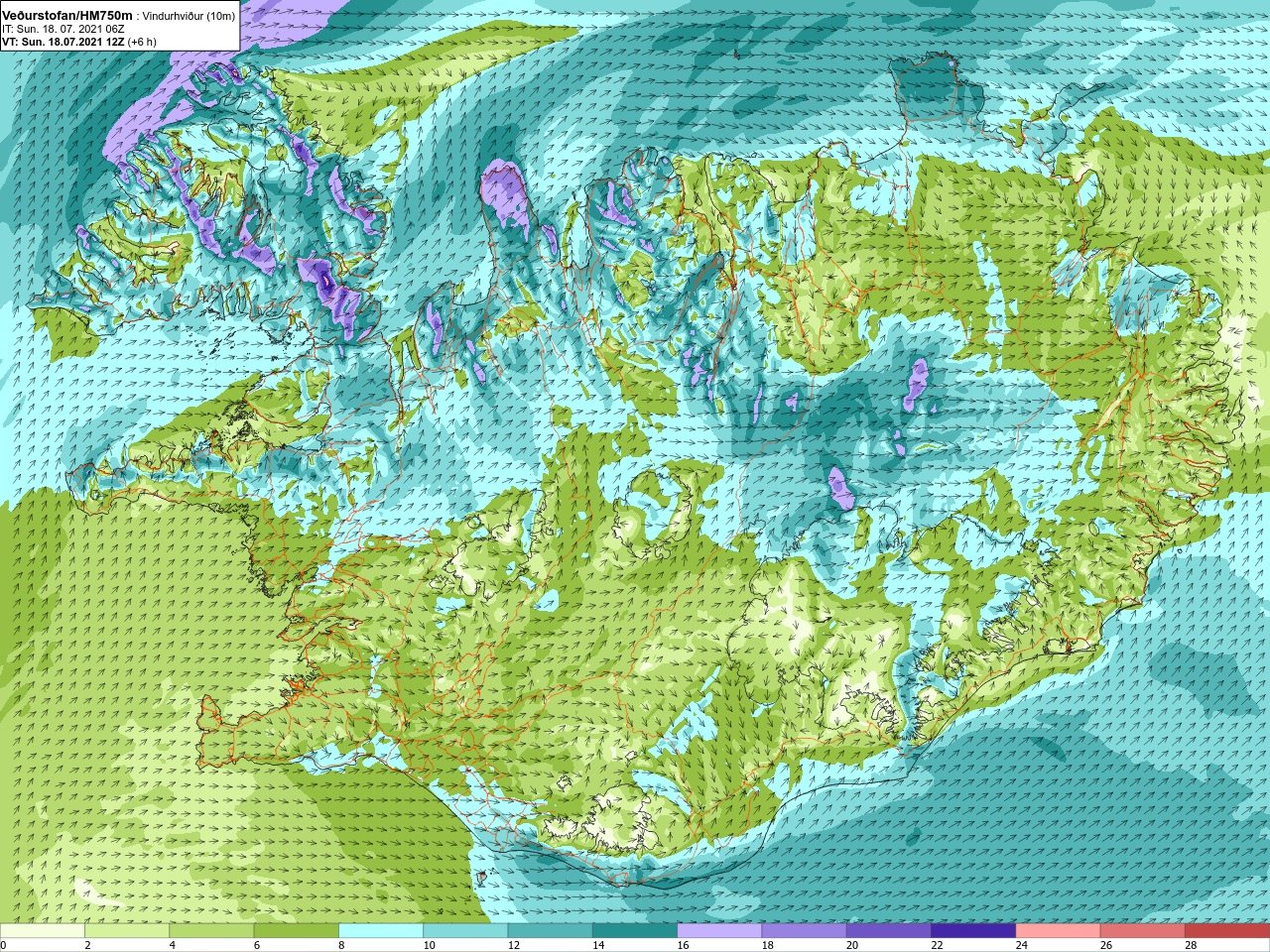
Task: Click the title text Veðurstofan/HM750m
Action: click(67, 15)
